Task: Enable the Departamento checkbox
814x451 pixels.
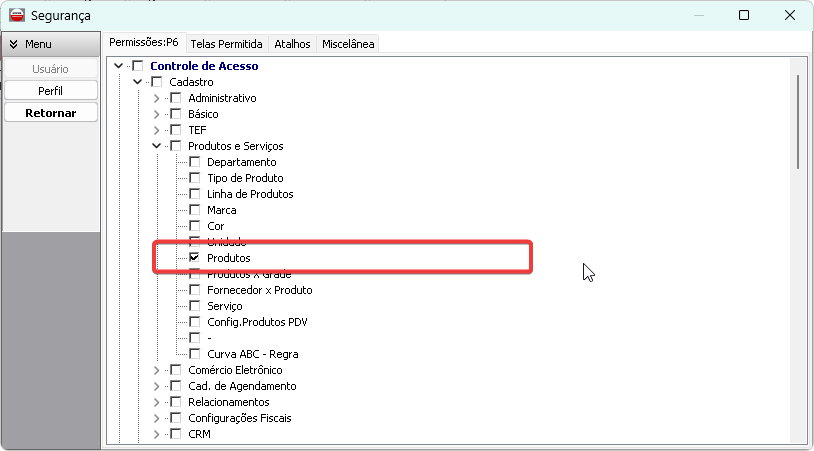Action: 195,162
